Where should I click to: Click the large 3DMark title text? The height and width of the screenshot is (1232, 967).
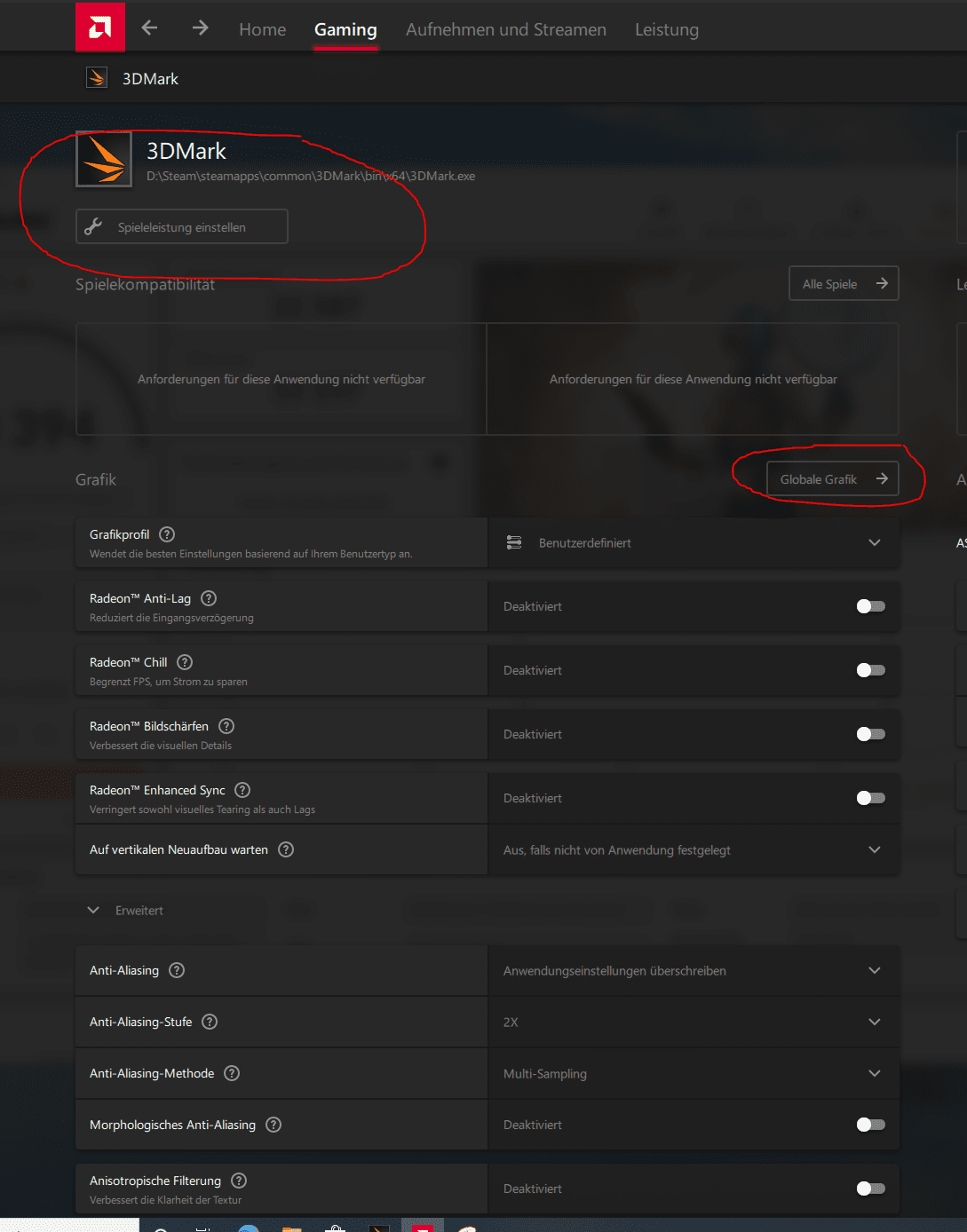pos(186,151)
